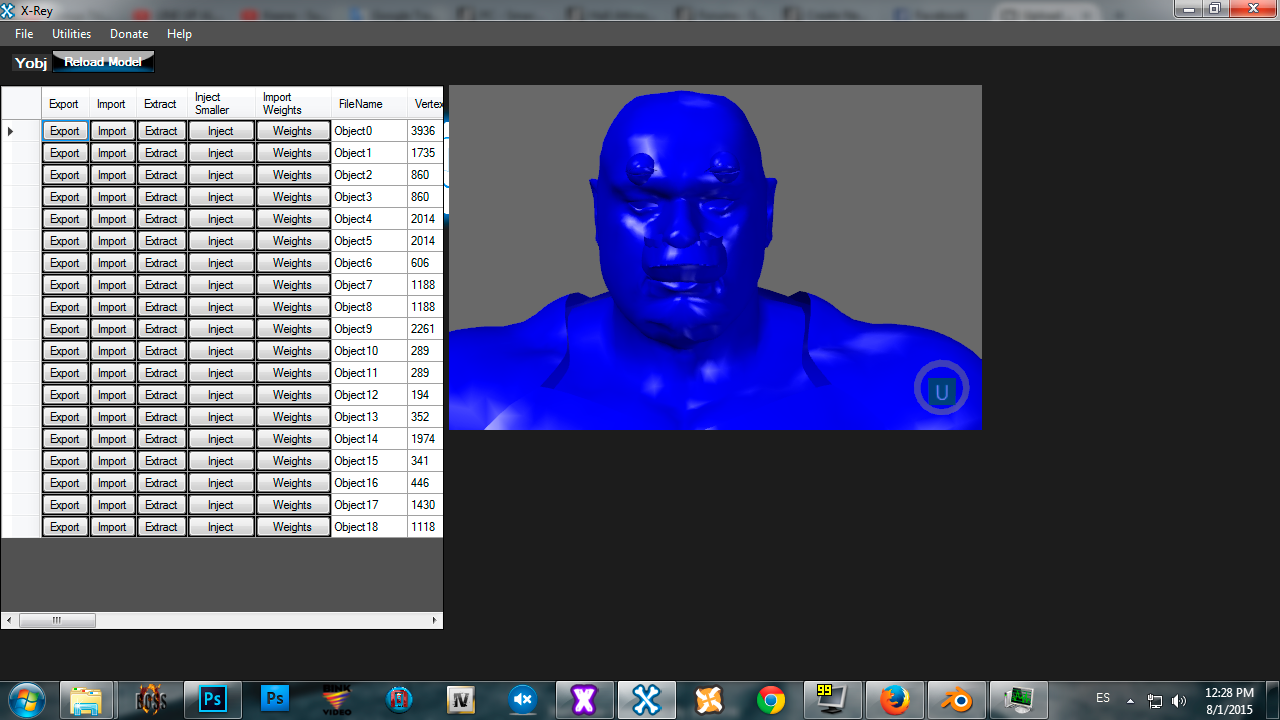Open the File menu
1280x720 pixels.
tap(24, 34)
